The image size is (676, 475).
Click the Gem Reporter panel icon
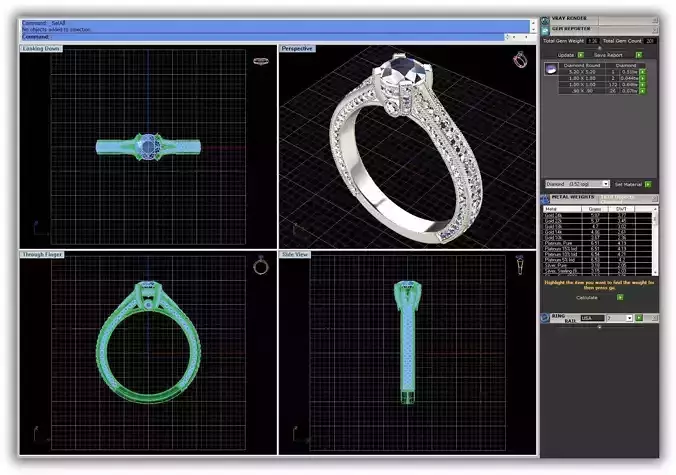545,31
